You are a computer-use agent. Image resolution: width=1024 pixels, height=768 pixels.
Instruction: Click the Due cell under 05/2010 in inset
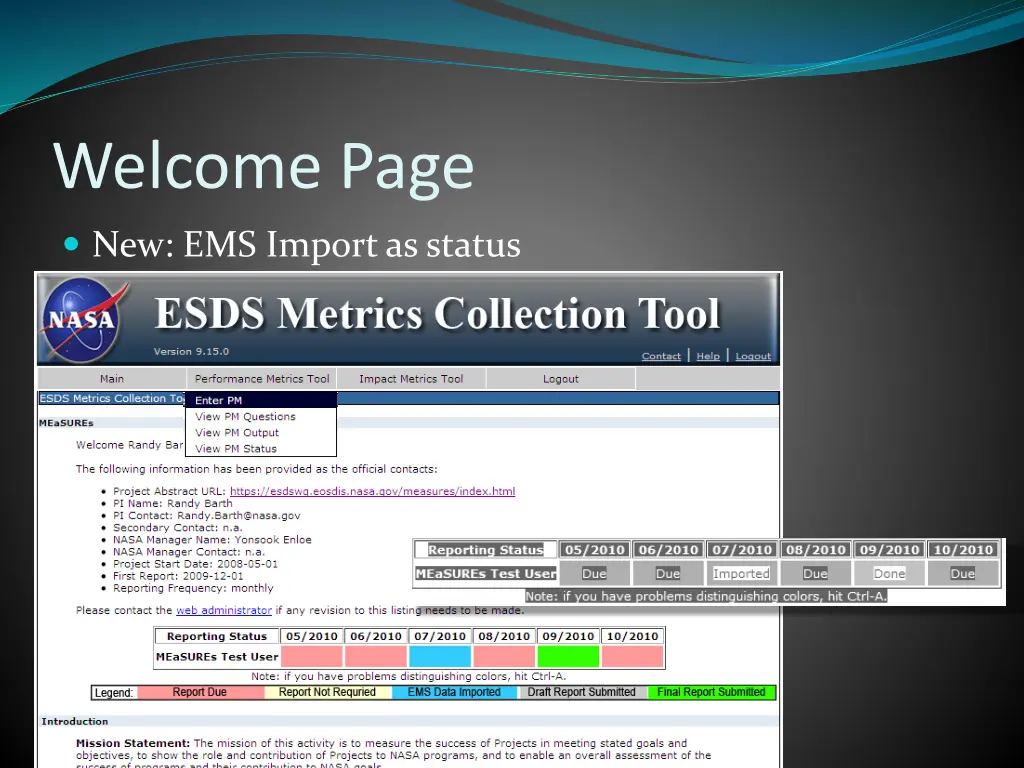tap(594, 573)
